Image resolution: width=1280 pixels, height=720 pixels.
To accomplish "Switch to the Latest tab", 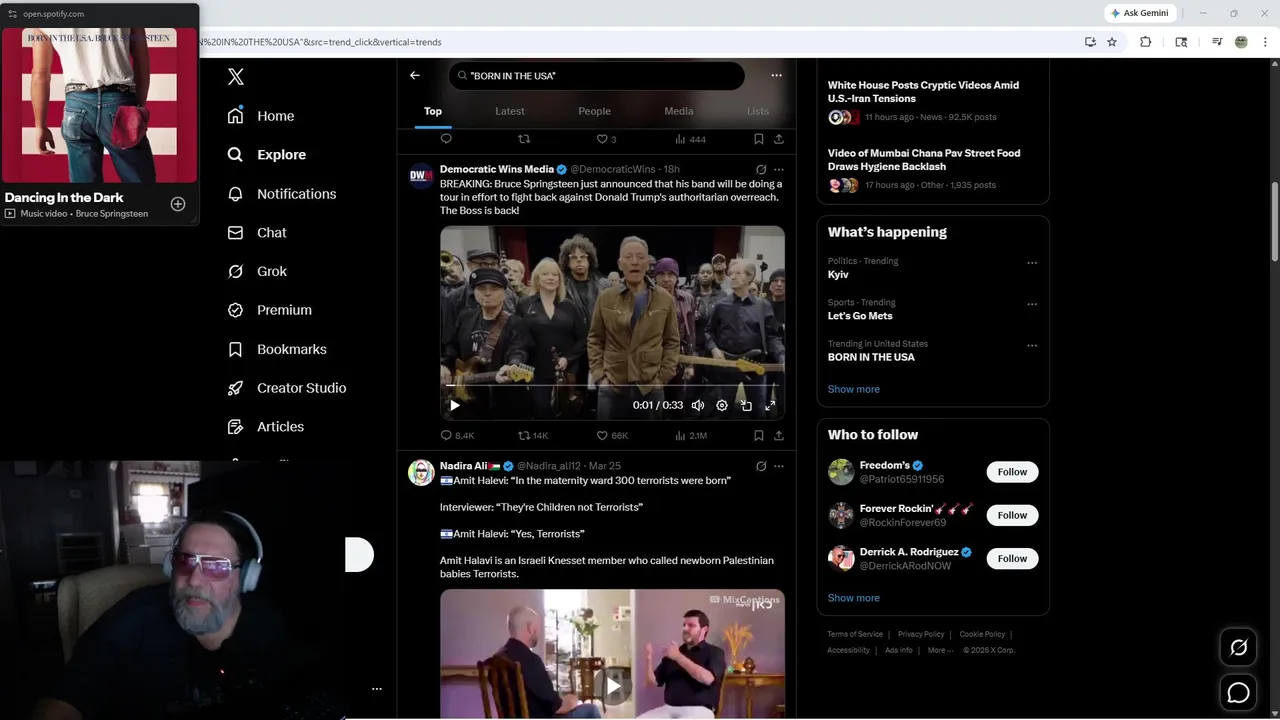I will (x=510, y=111).
